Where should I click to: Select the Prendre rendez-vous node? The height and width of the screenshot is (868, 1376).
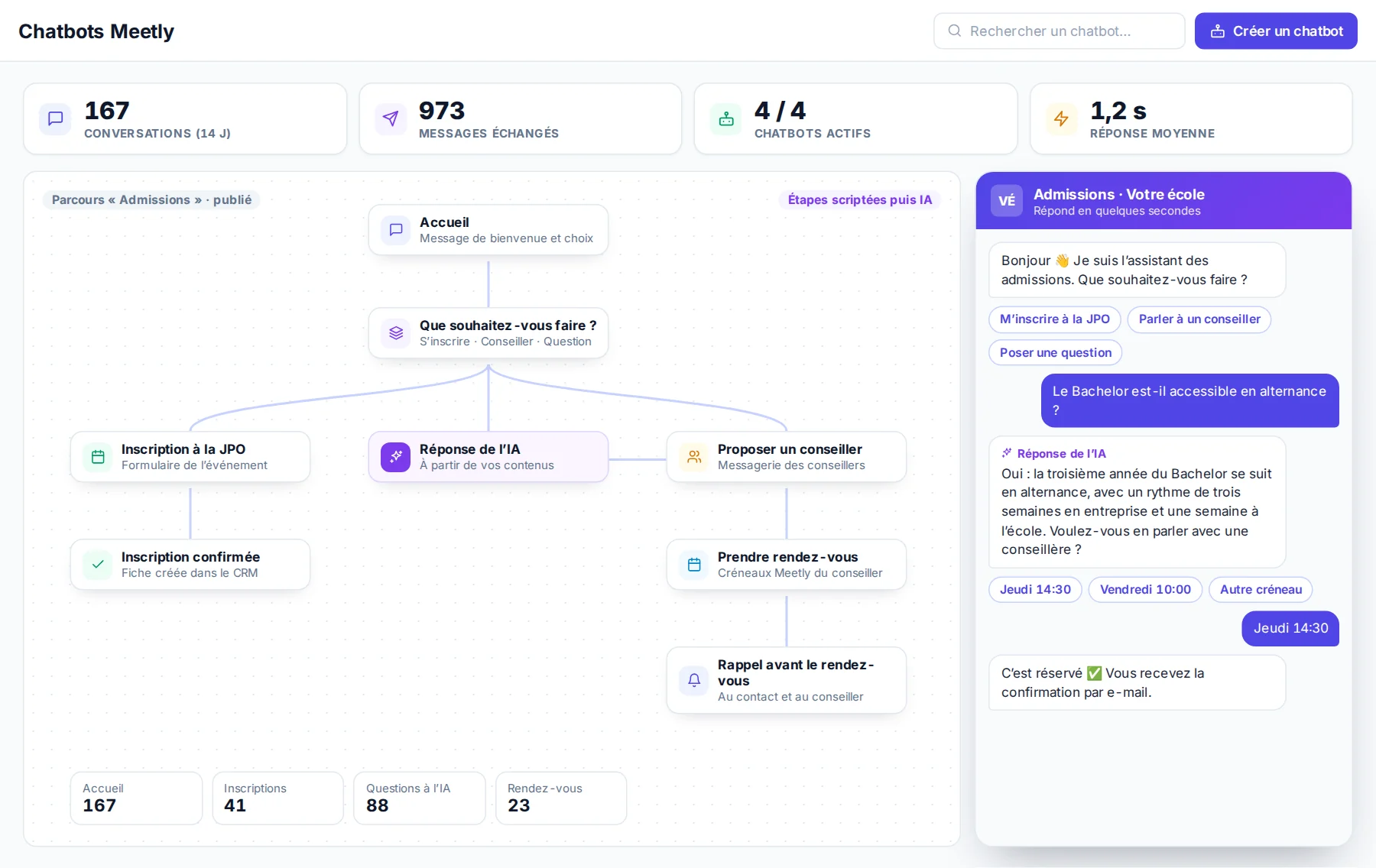click(787, 565)
